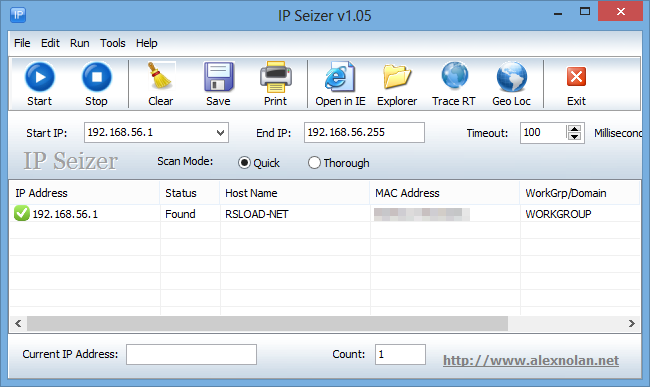Expand the Start IP dropdown
The image size is (650, 387).
tap(221, 133)
